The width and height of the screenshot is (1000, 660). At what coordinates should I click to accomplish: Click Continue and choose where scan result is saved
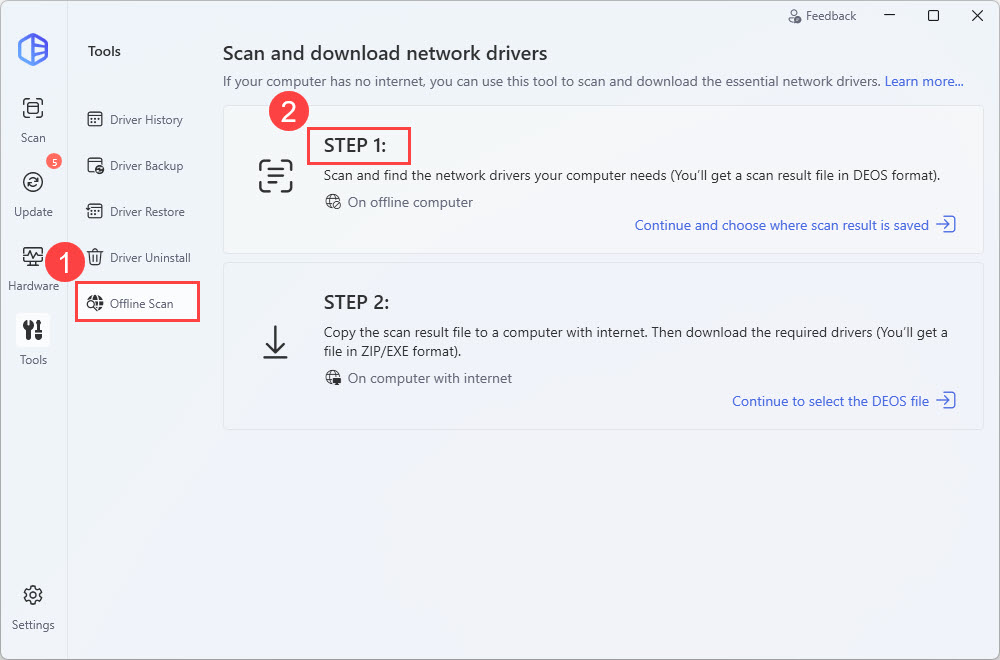pyautogui.click(x=781, y=225)
